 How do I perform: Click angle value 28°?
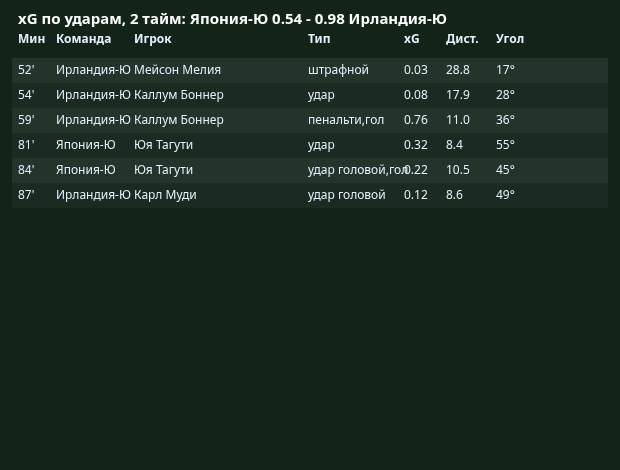click(505, 95)
